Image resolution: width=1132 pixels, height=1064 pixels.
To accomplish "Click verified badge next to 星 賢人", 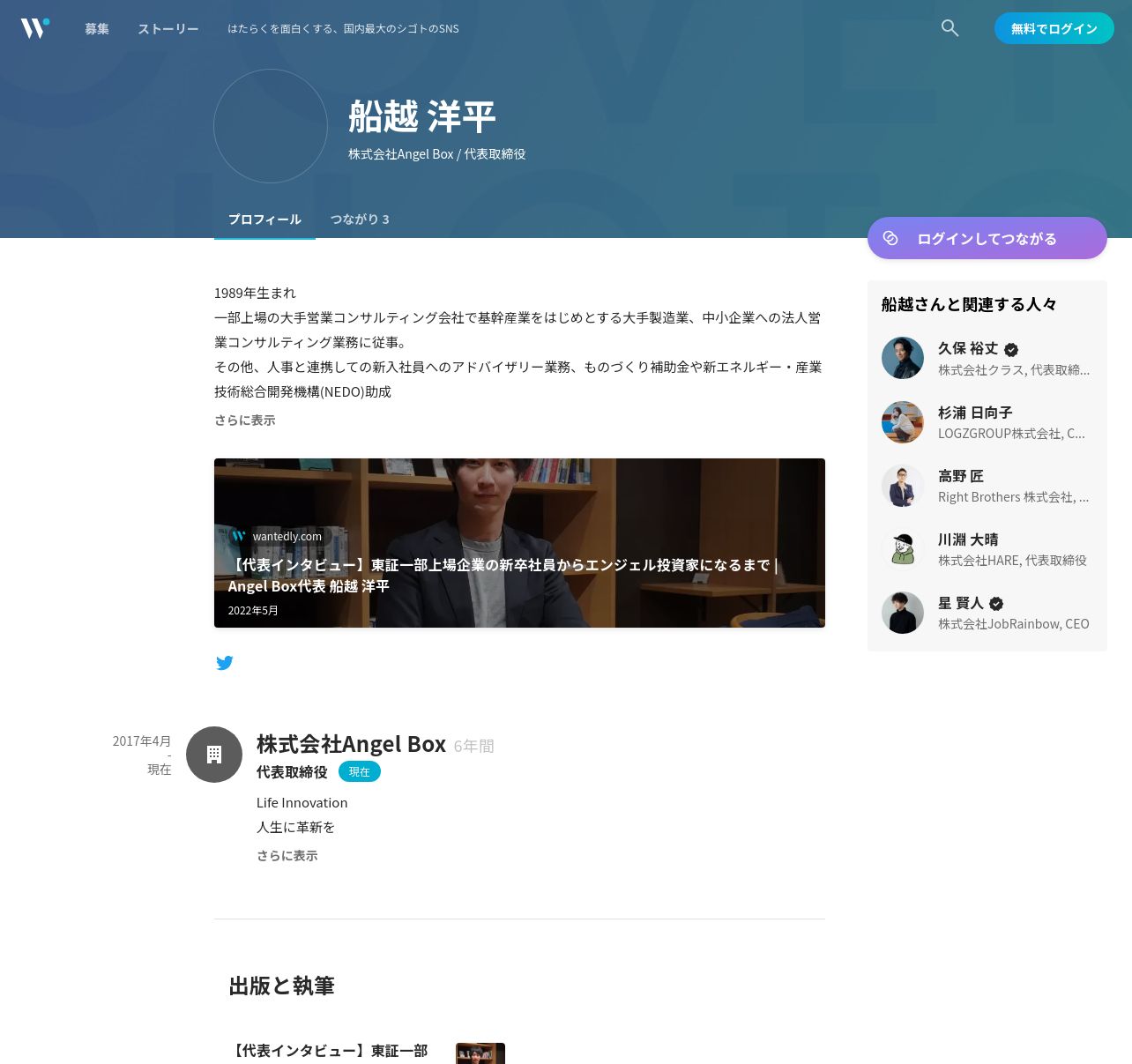I will 996,604.
